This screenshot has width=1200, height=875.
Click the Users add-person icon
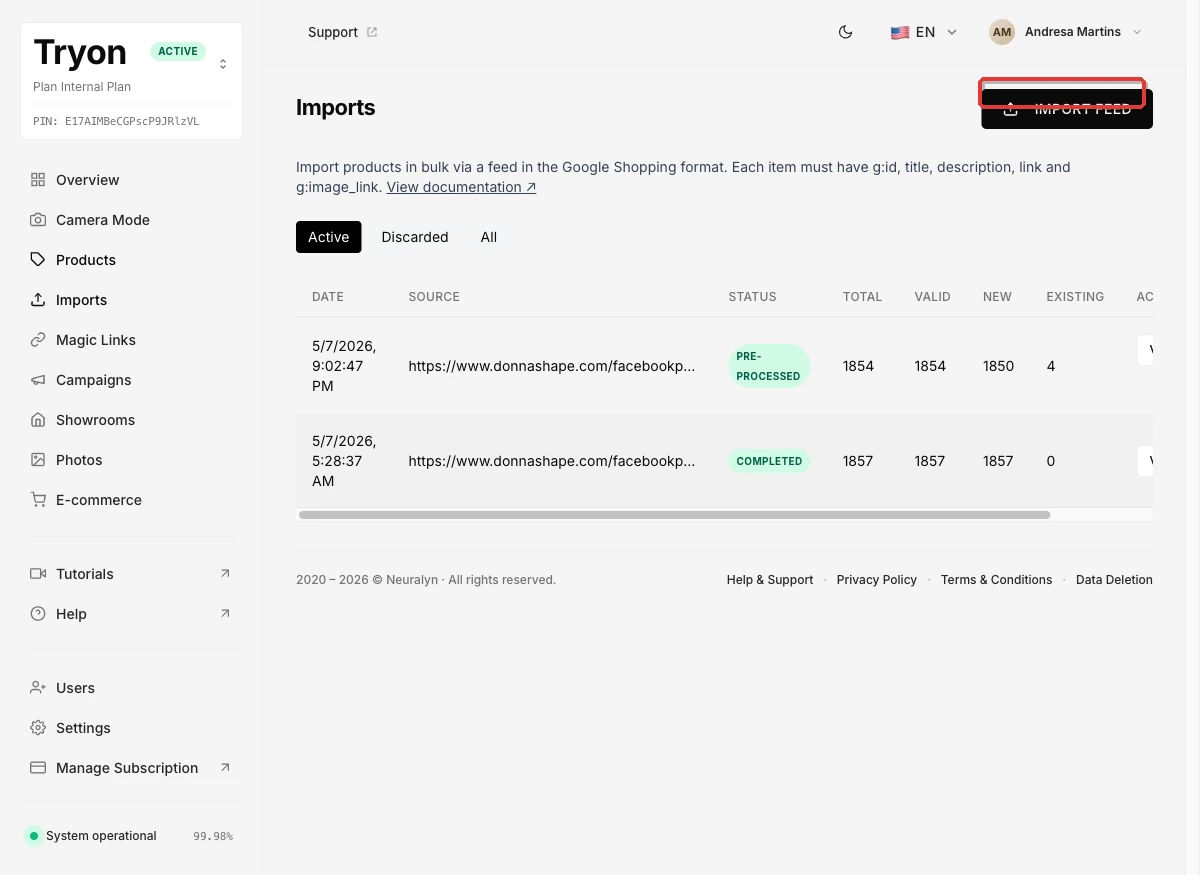point(38,688)
